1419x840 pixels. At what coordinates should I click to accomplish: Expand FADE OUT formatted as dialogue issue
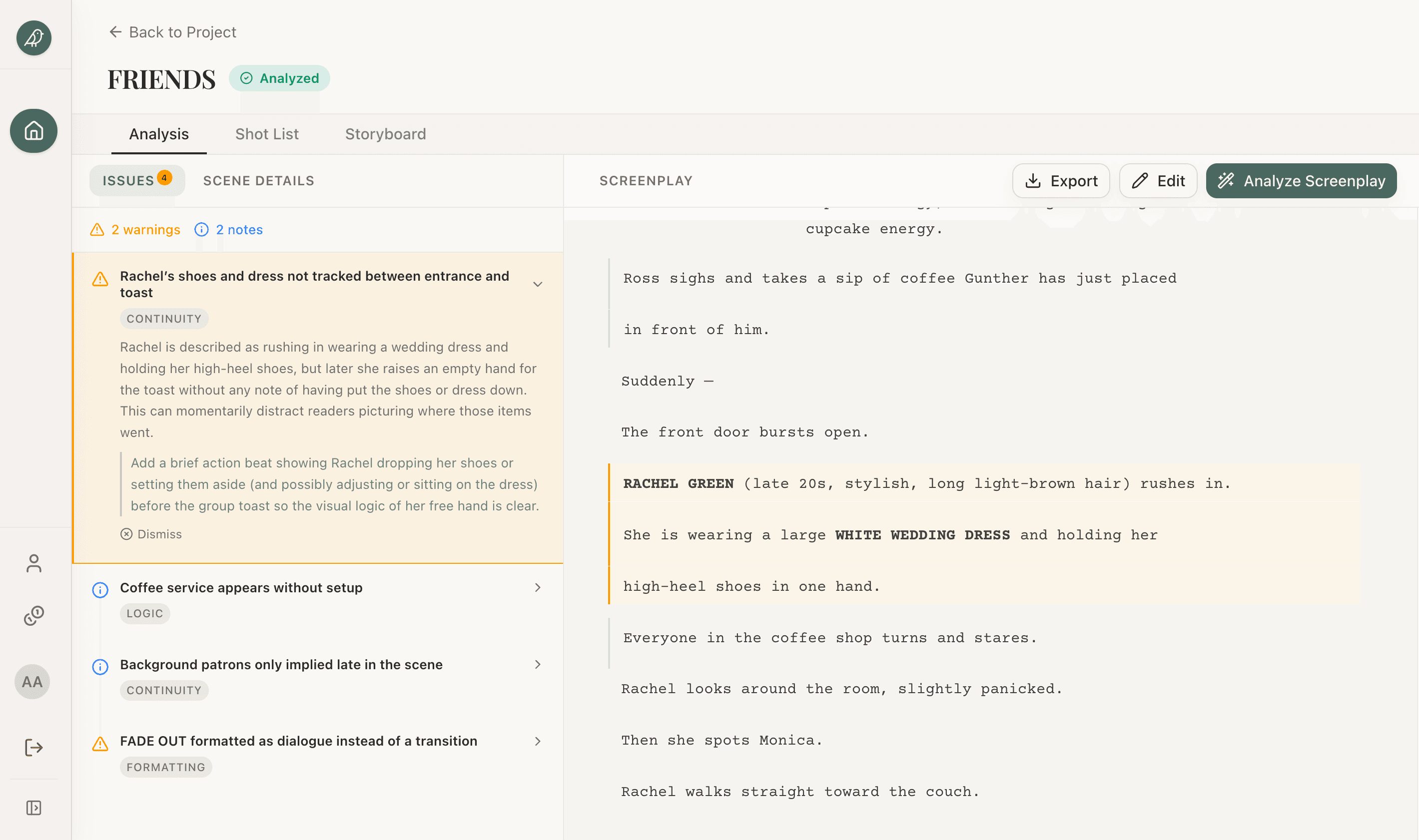coord(538,741)
